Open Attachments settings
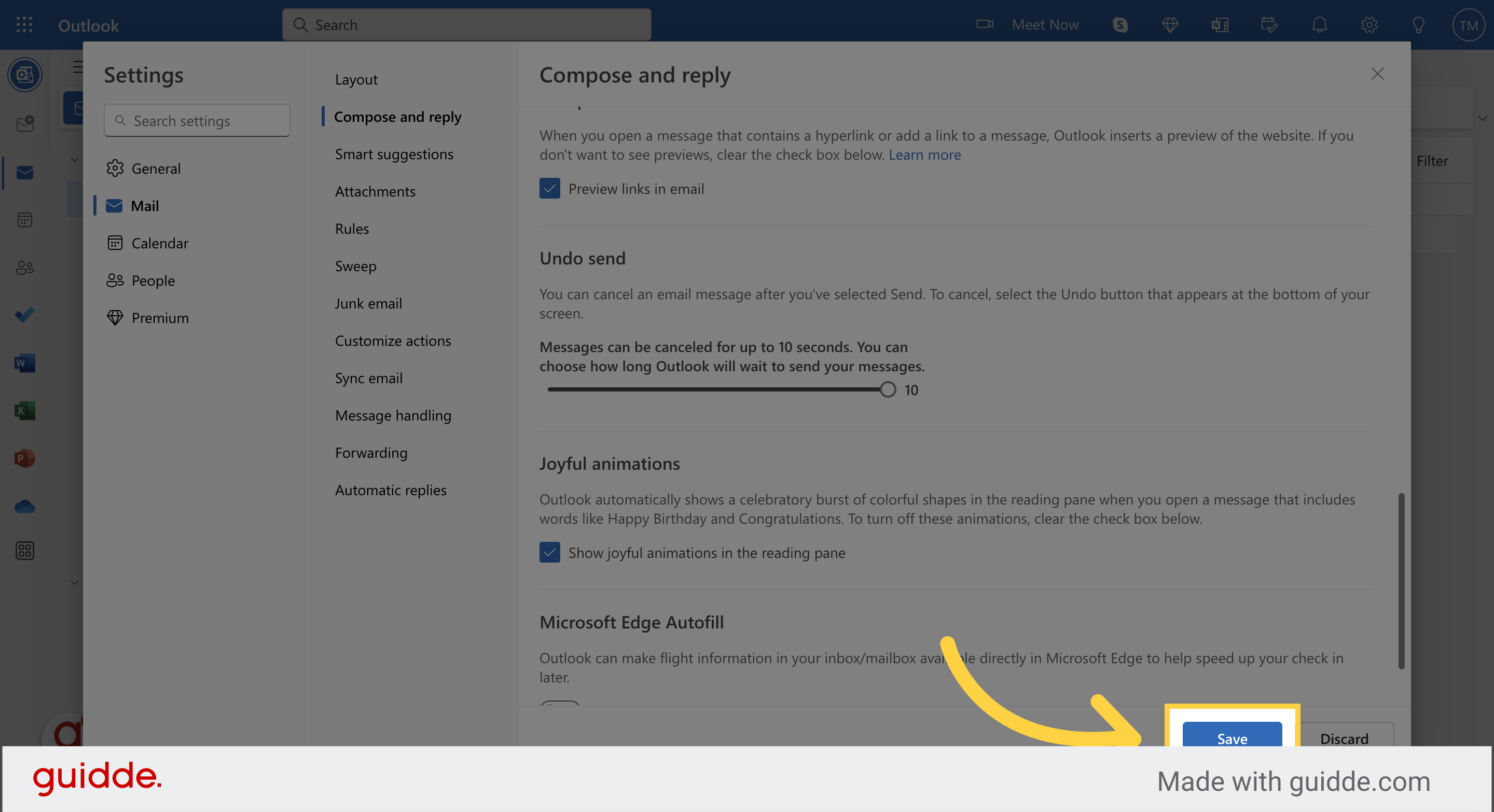 pyautogui.click(x=375, y=191)
